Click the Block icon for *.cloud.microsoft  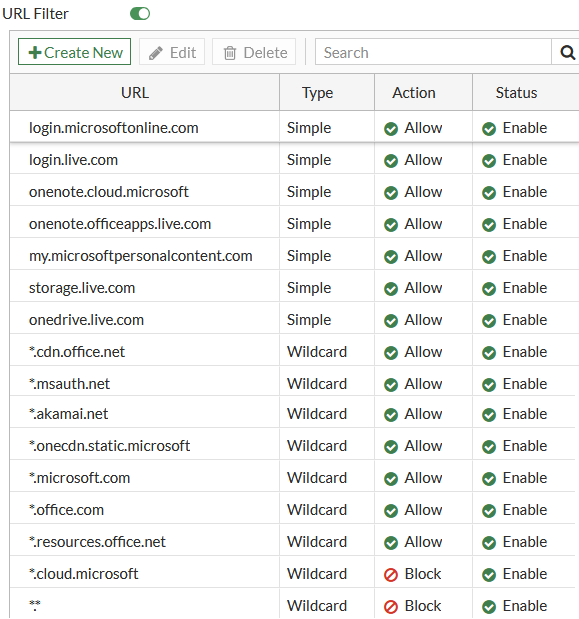click(391, 575)
